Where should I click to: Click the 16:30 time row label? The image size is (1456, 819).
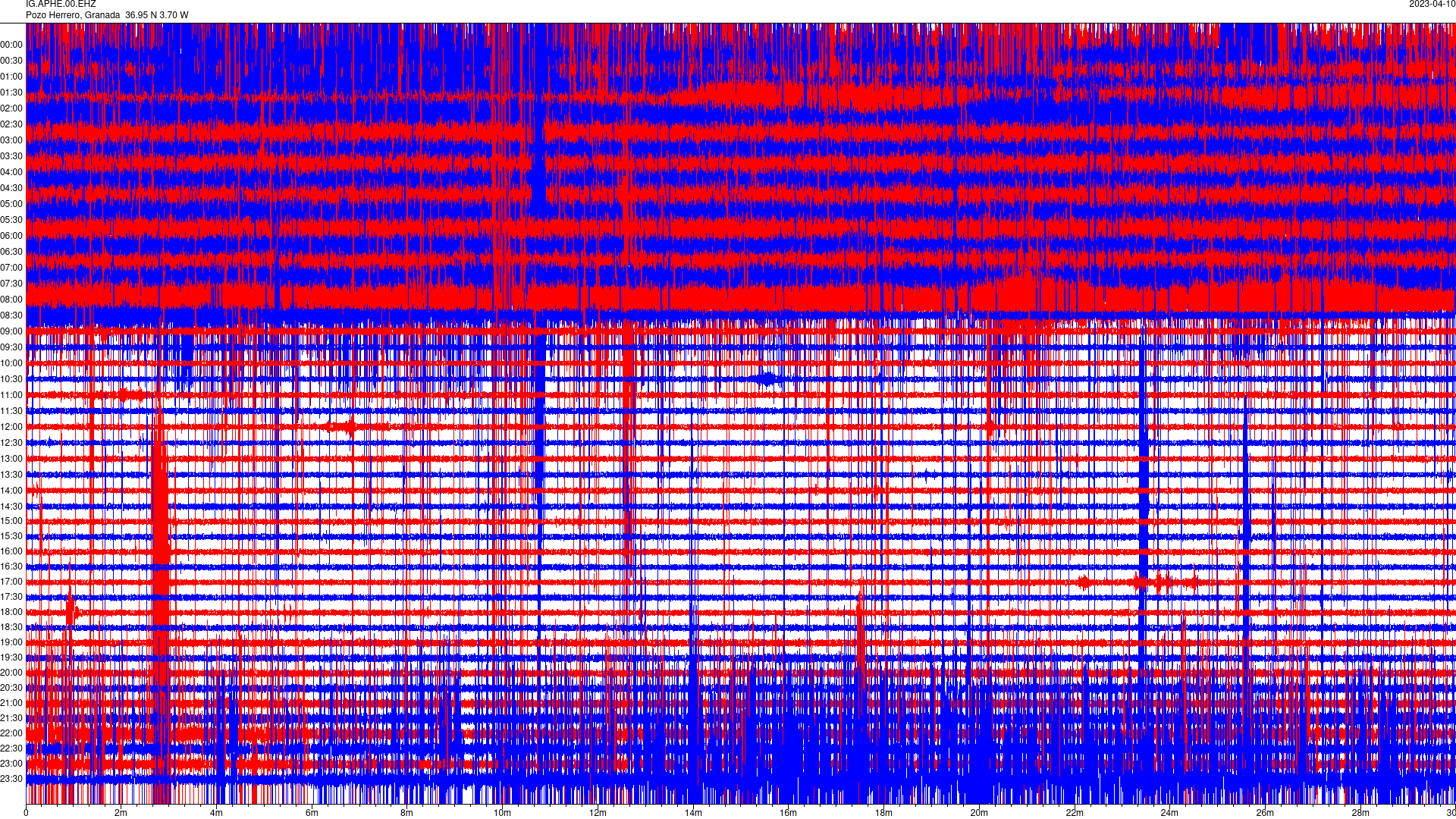click(11, 566)
